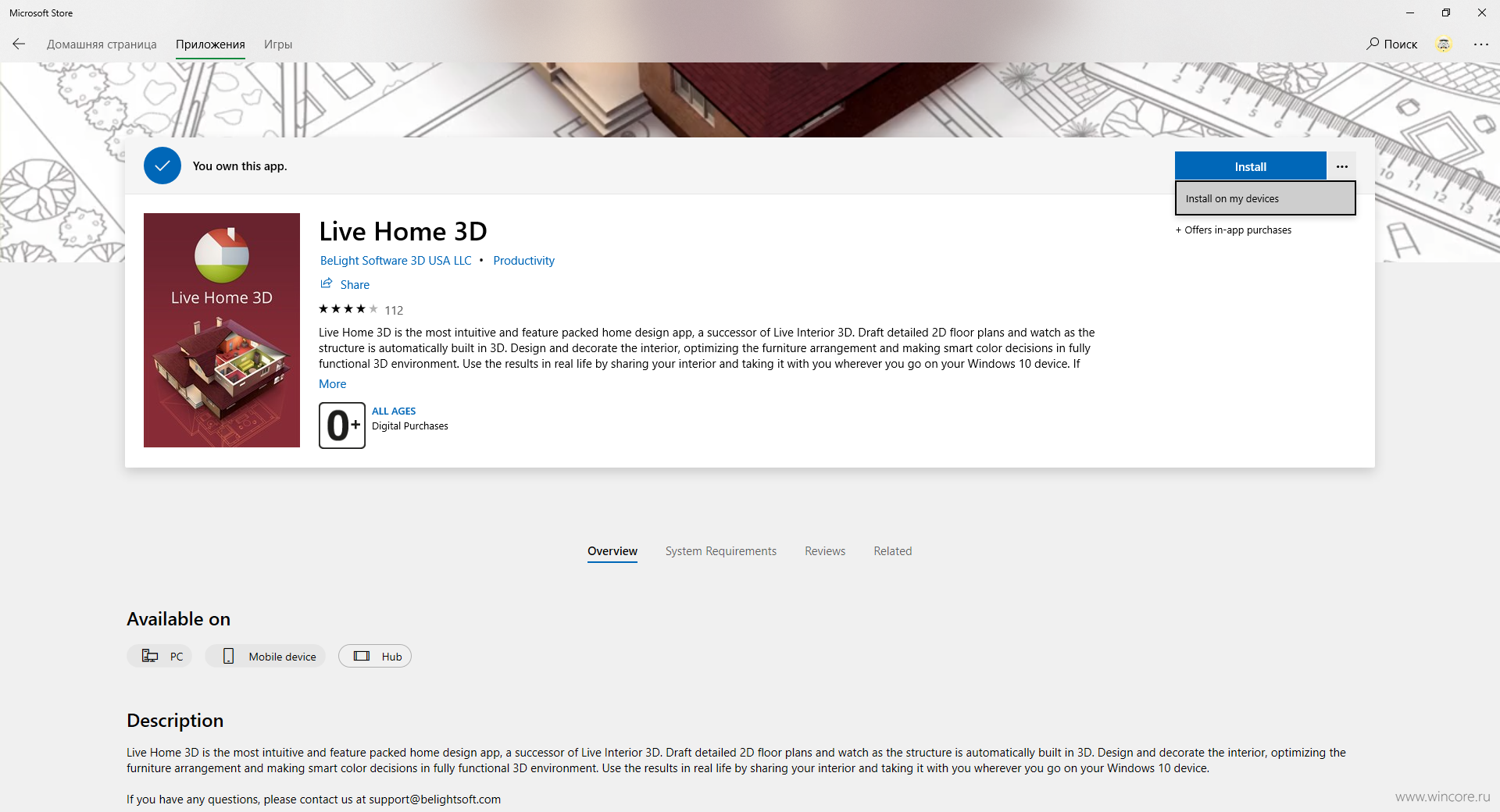
Task: Click the Mobile device chip
Action: tap(266, 657)
